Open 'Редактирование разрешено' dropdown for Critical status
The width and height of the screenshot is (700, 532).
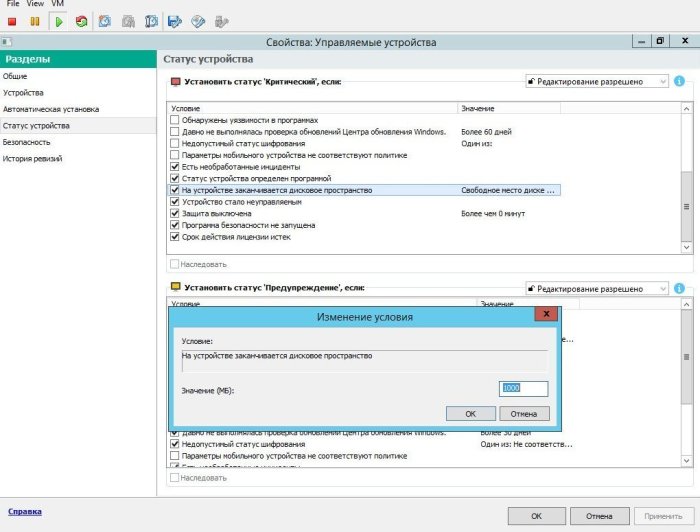coord(597,82)
